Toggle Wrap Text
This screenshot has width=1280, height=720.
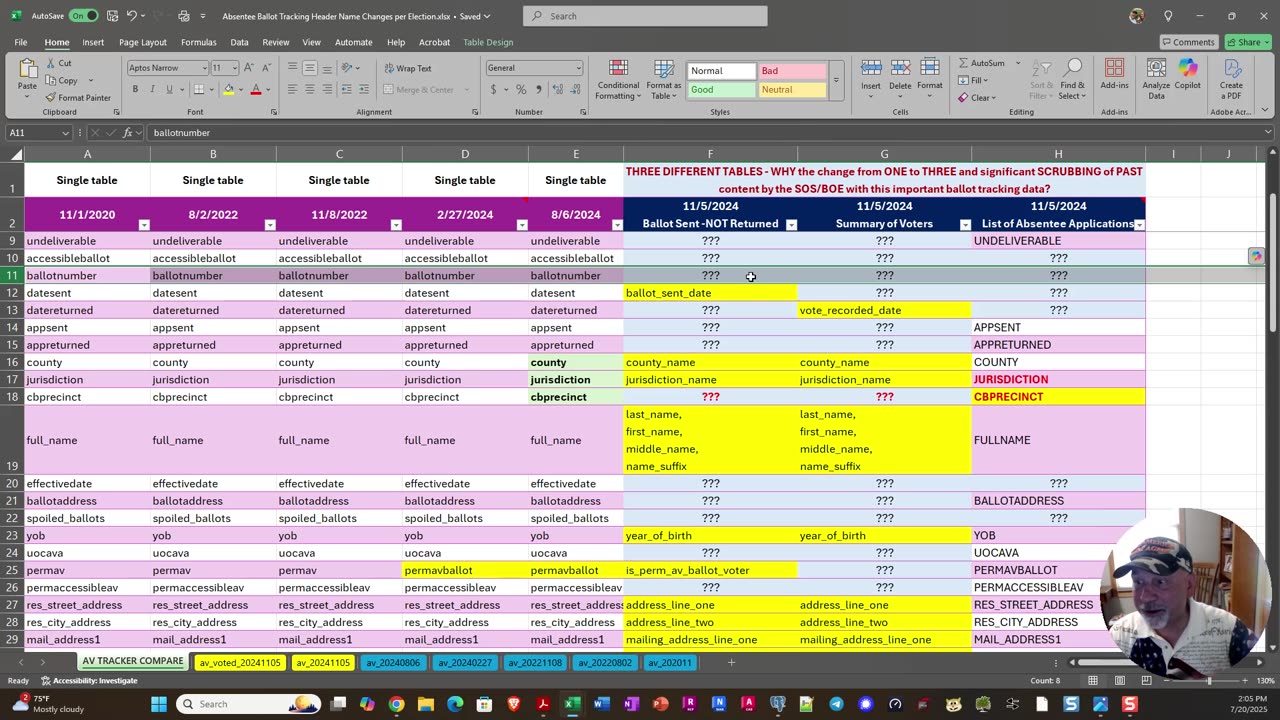(x=408, y=68)
